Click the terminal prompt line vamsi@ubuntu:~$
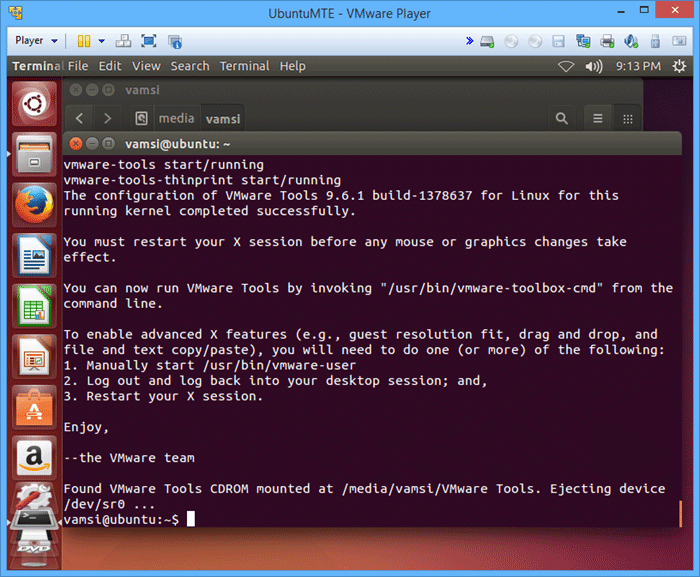The height and width of the screenshot is (577, 700). [121, 520]
